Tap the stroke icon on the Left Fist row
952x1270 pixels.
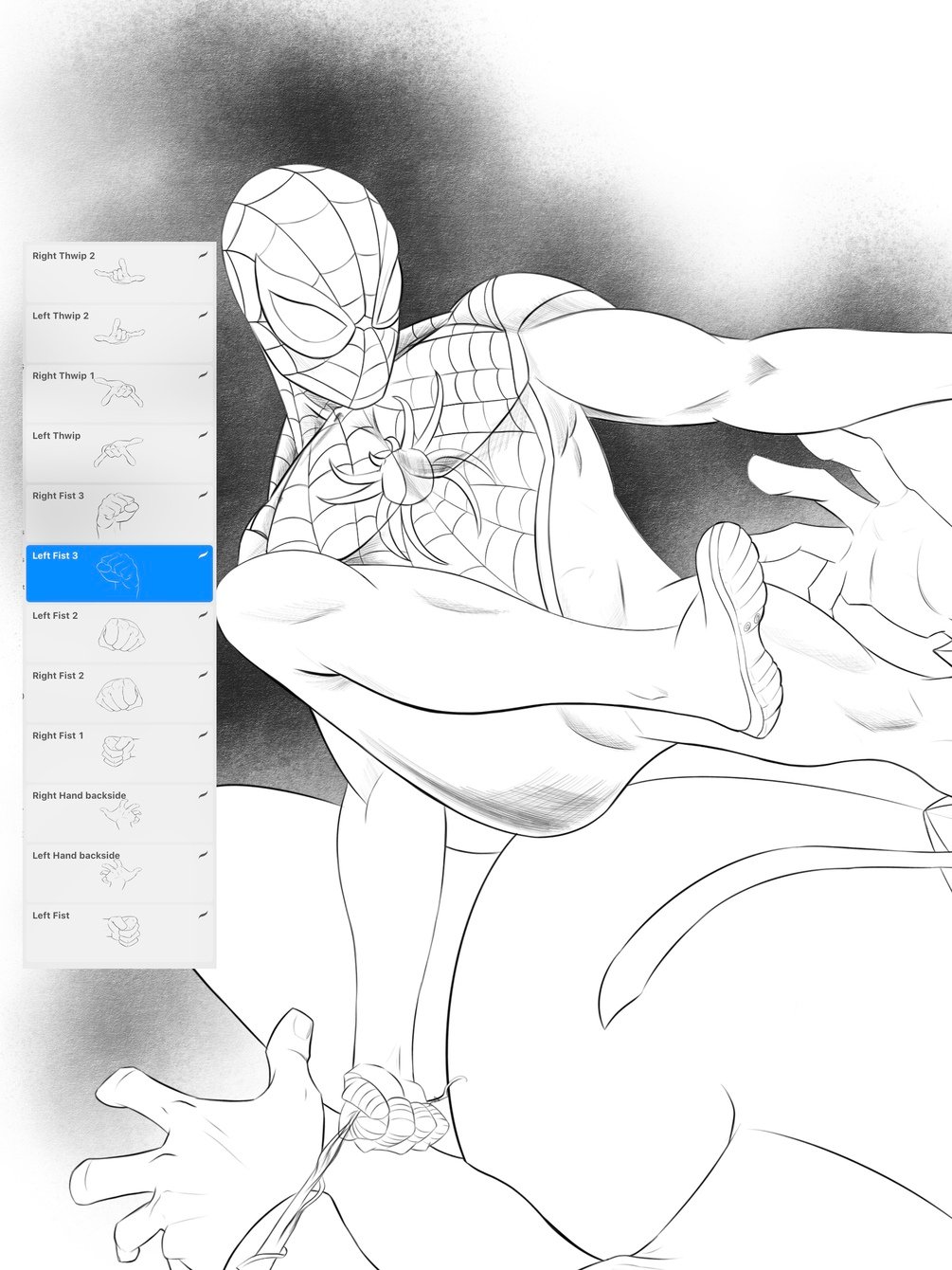[203, 916]
